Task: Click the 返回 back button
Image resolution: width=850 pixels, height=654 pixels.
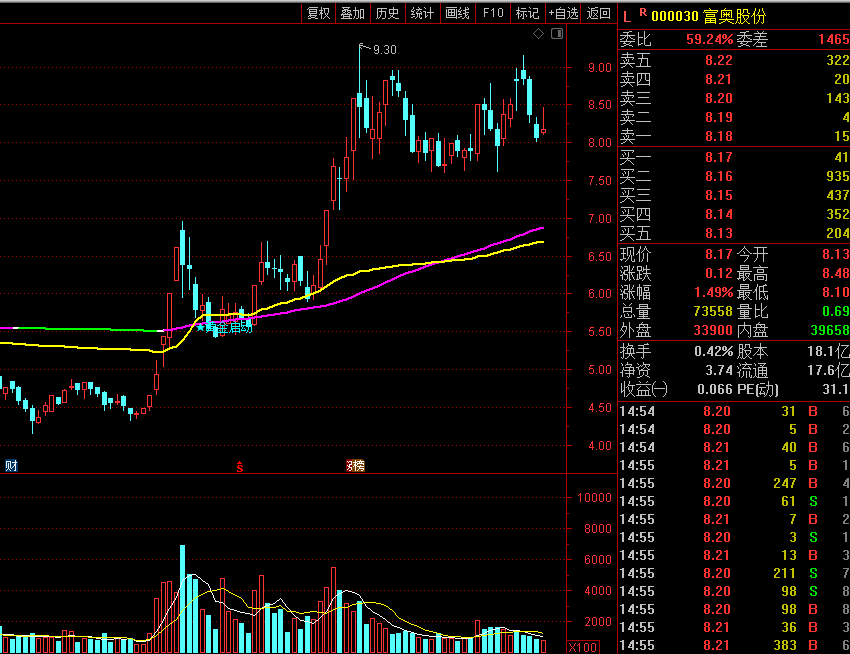Action: [598, 14]
